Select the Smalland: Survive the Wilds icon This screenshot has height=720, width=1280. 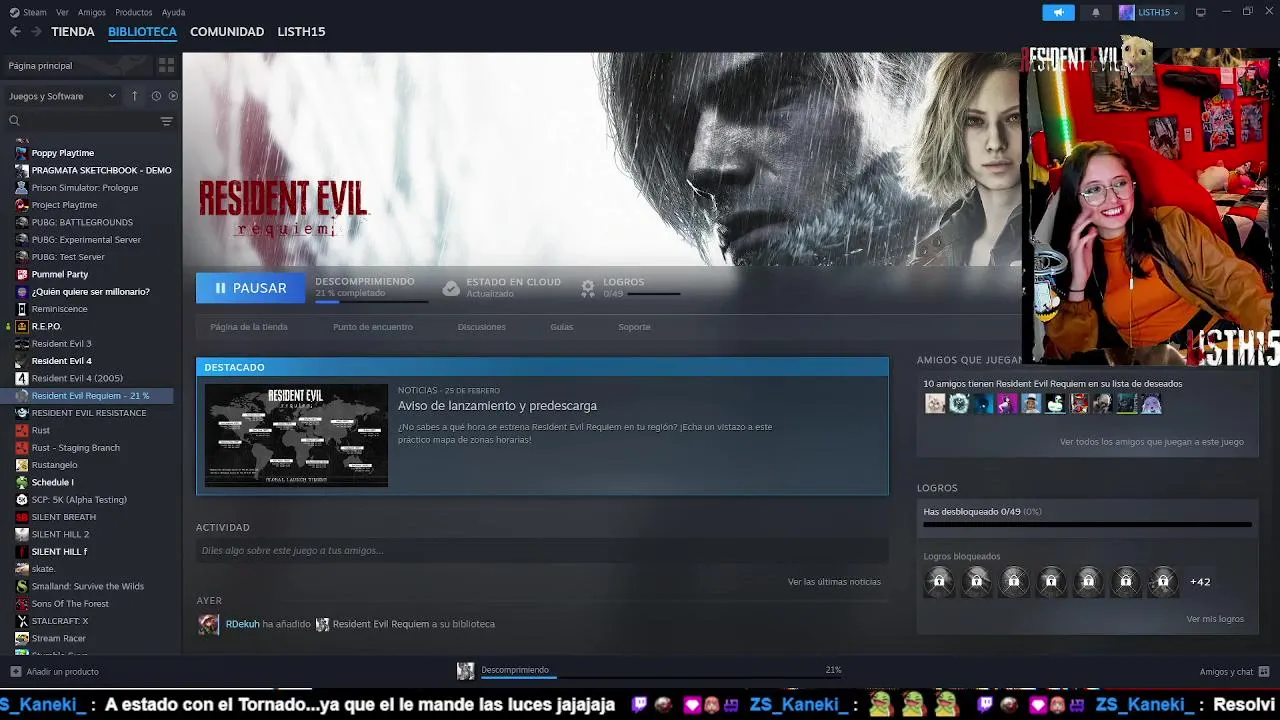point(22,586)
